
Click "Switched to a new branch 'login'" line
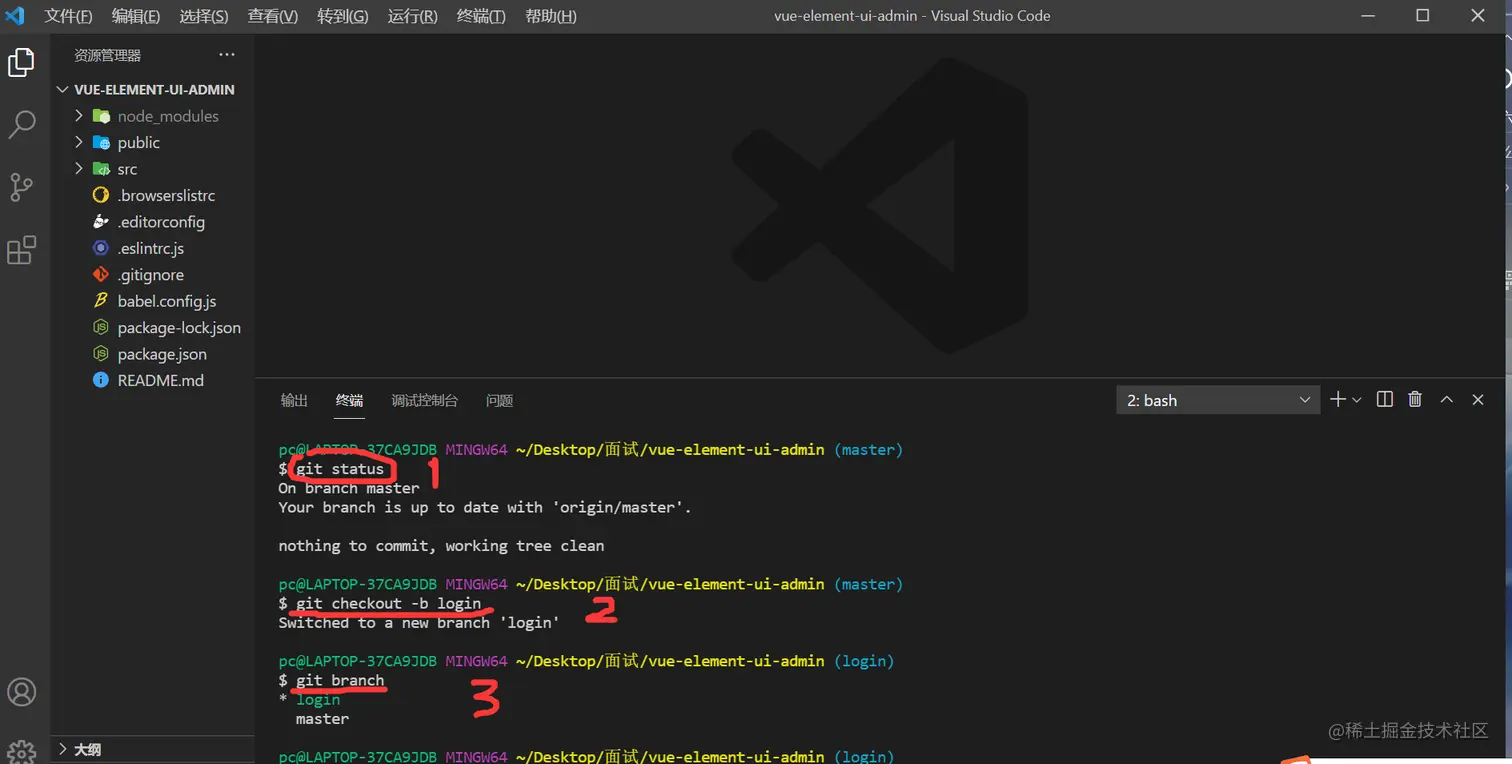point(419,623)
